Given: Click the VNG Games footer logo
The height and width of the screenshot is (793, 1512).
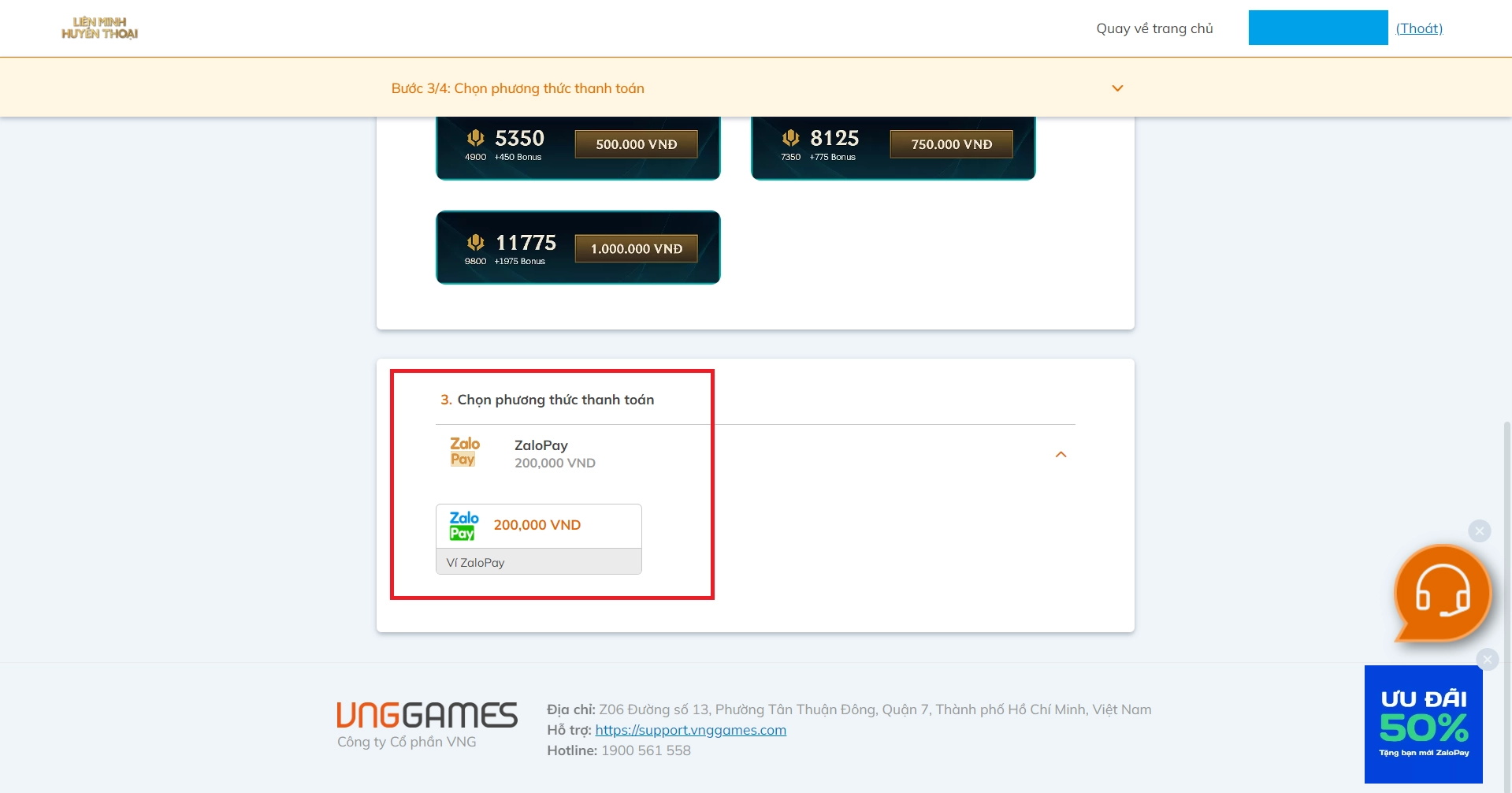Looking at the screenshot, I should 427,715.
